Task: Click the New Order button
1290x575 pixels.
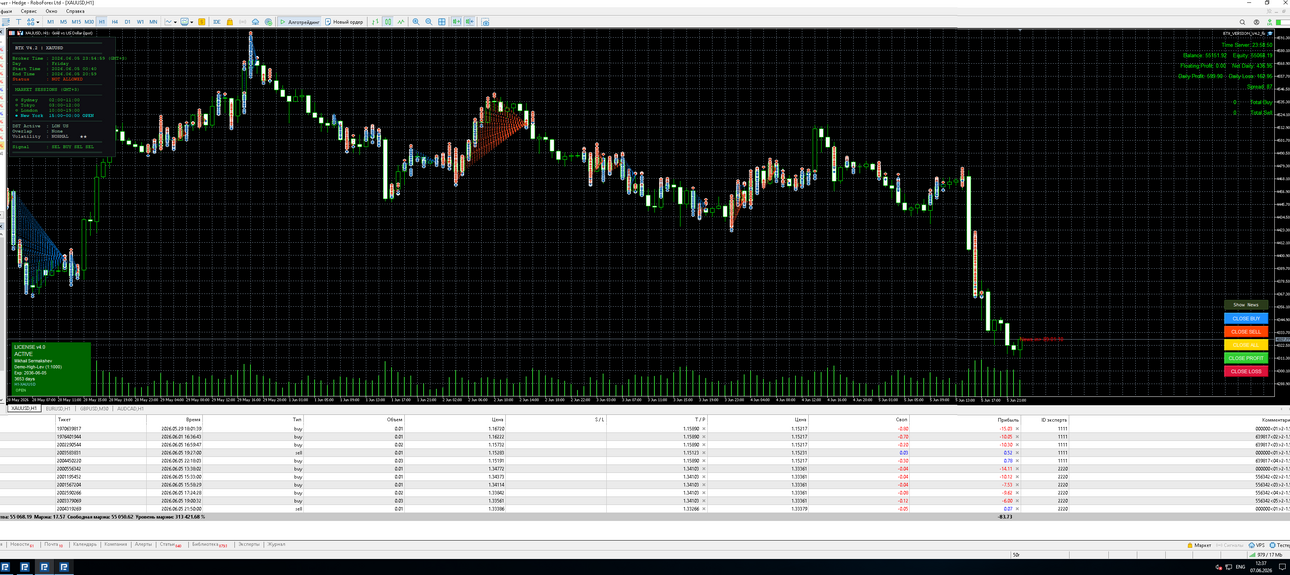Action: [344, 21]
